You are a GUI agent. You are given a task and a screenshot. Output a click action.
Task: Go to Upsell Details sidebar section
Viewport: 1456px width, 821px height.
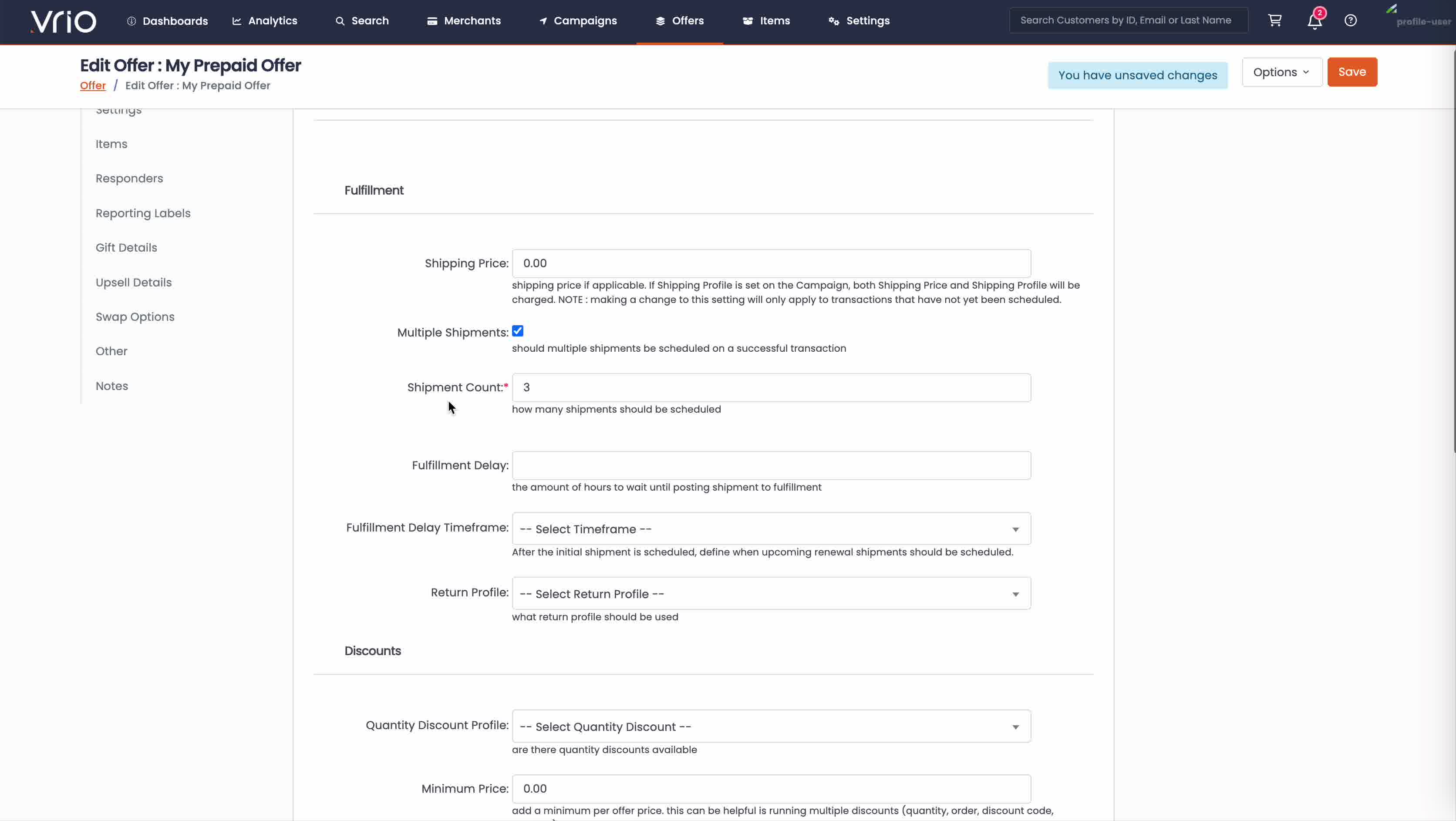click(x=133, y=283)
